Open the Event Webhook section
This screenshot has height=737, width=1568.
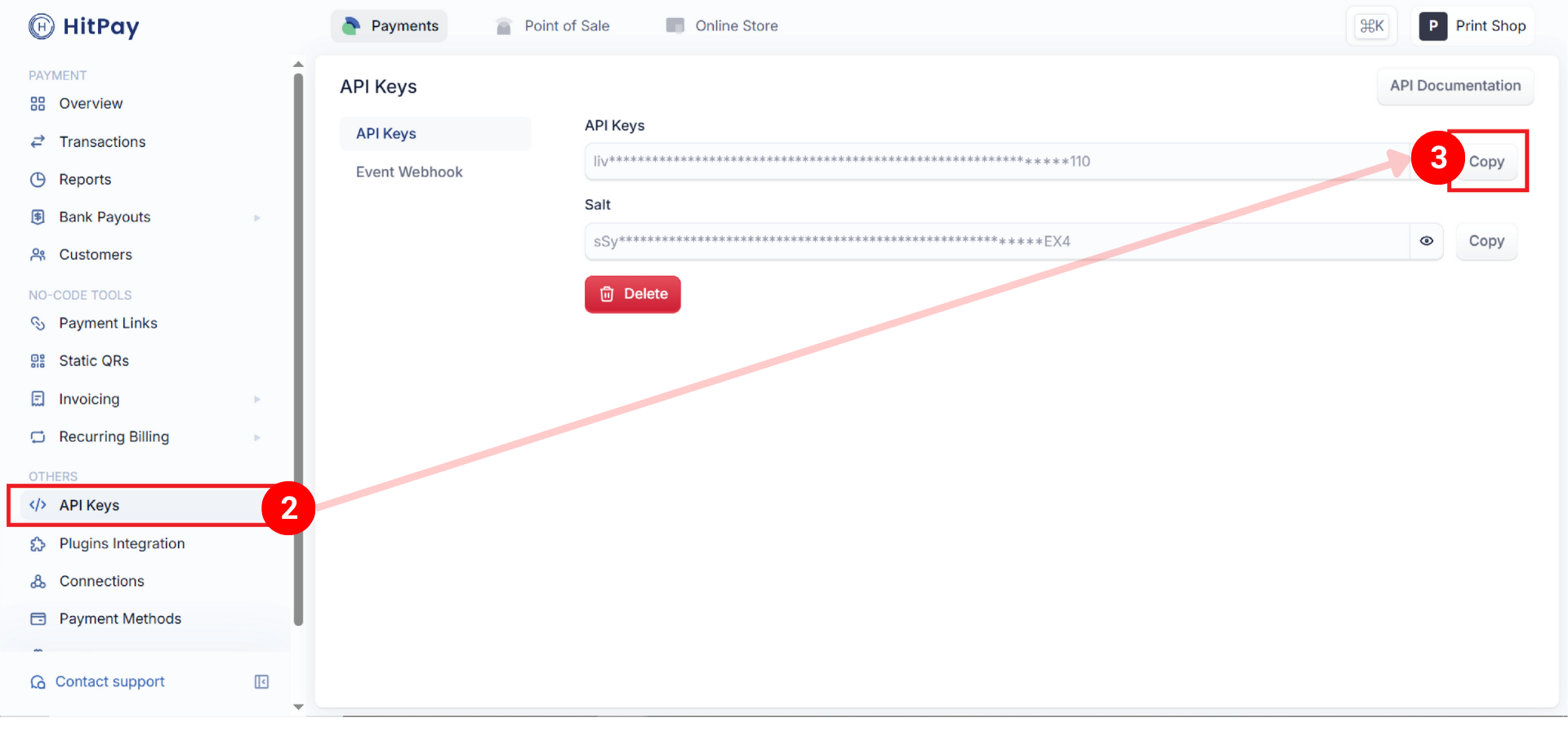(409, 172)
